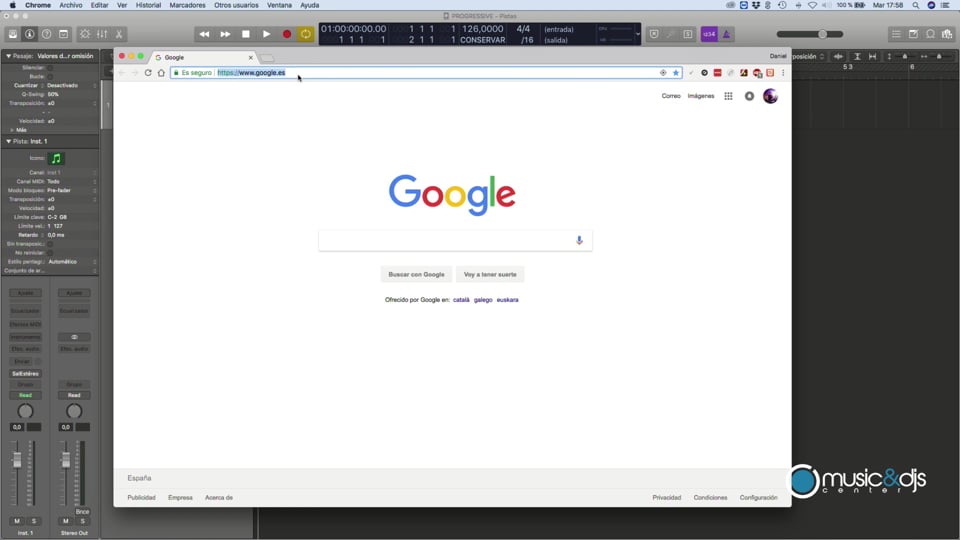
Task: Click the Fast Forward transport button
Action: pos(225,34)
